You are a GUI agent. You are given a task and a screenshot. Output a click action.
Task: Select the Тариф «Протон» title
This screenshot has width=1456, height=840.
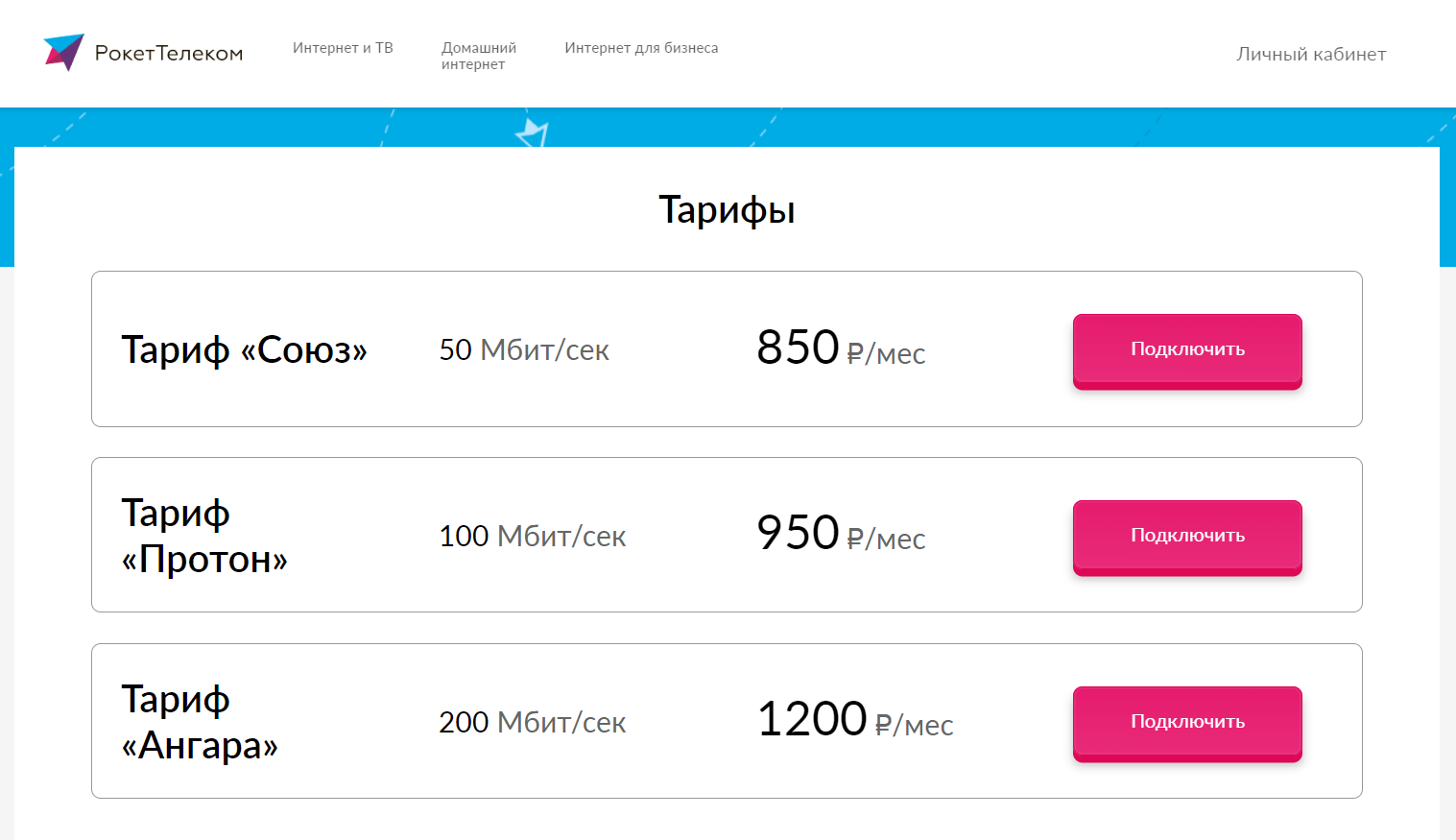[x=203, y=536]
